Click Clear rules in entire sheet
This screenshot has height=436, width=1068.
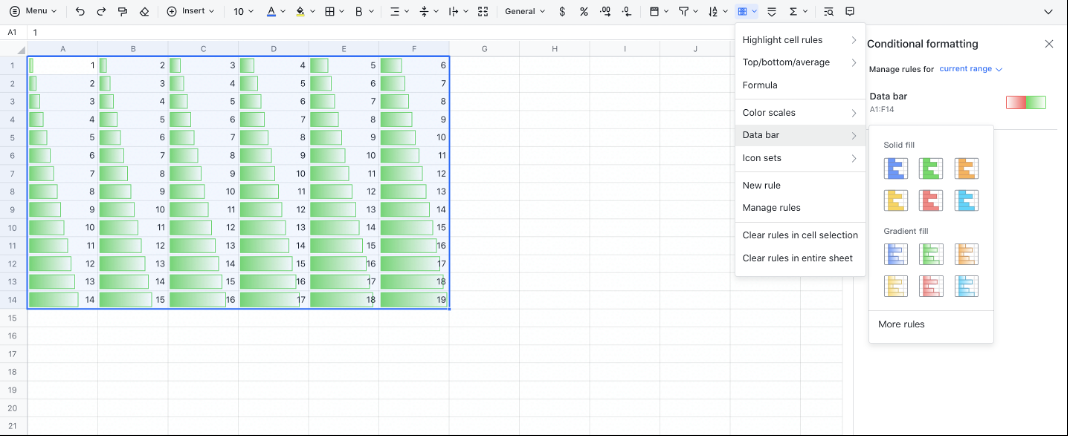tap(797, 258)
